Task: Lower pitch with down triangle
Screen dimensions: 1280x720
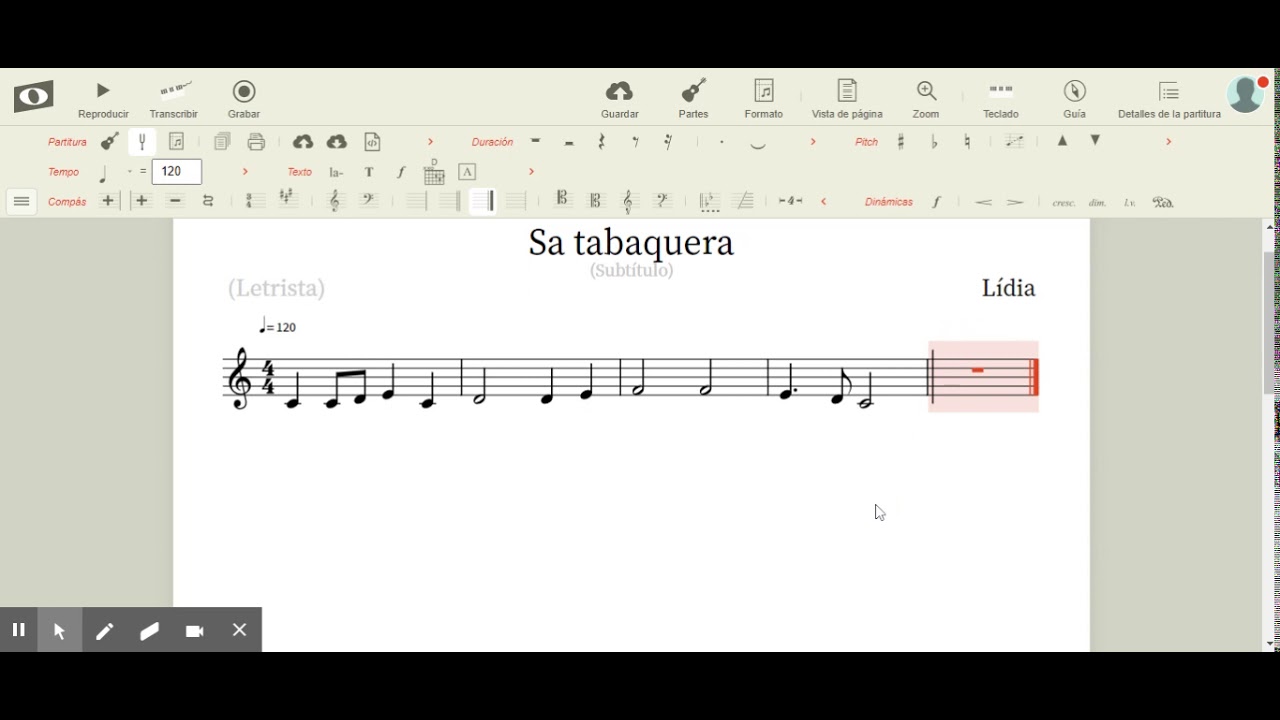Action: pyautogui.click(x=1095, y=141)
